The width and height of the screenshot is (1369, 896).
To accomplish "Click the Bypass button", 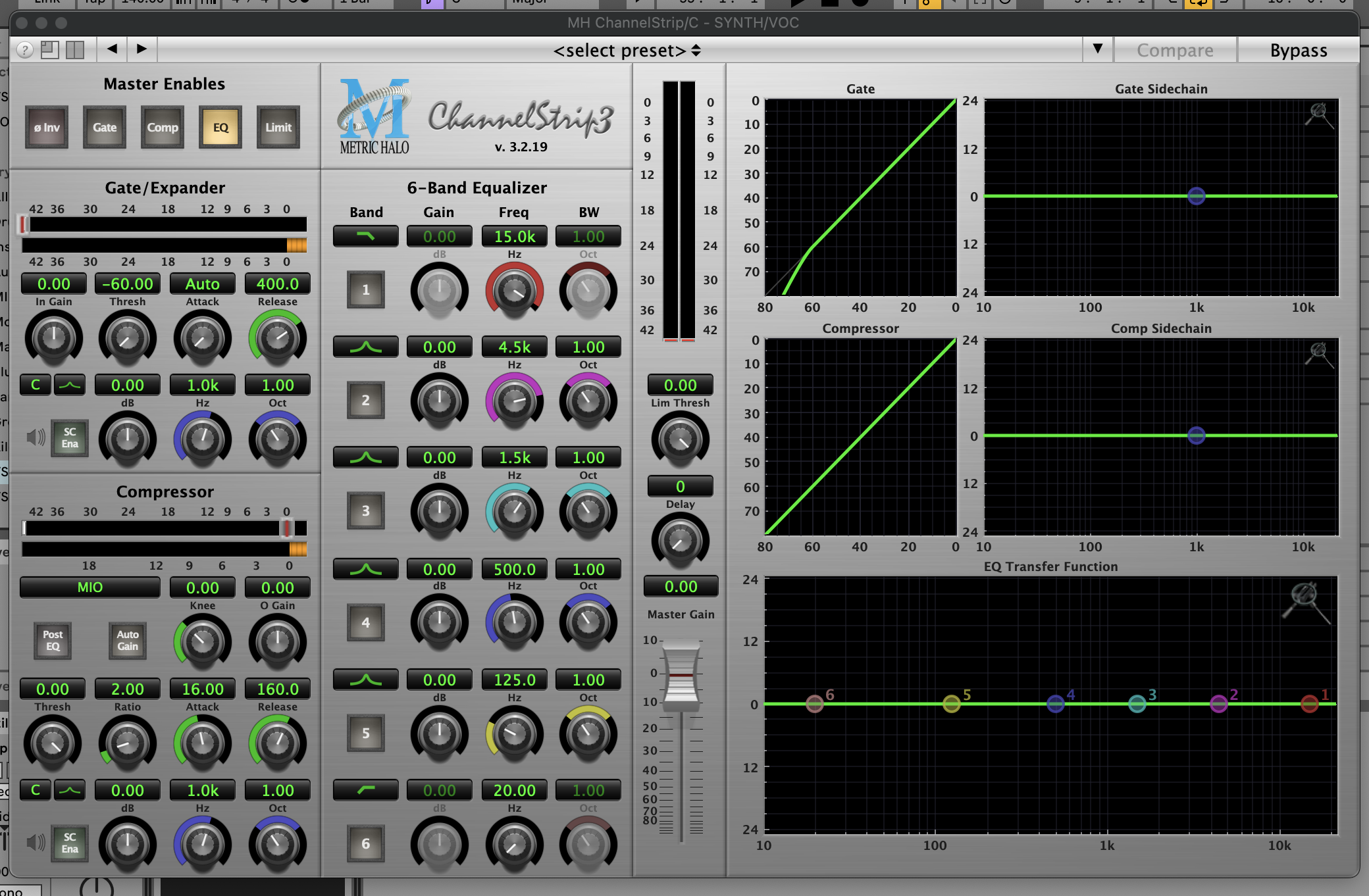I will pos(1298,50).
